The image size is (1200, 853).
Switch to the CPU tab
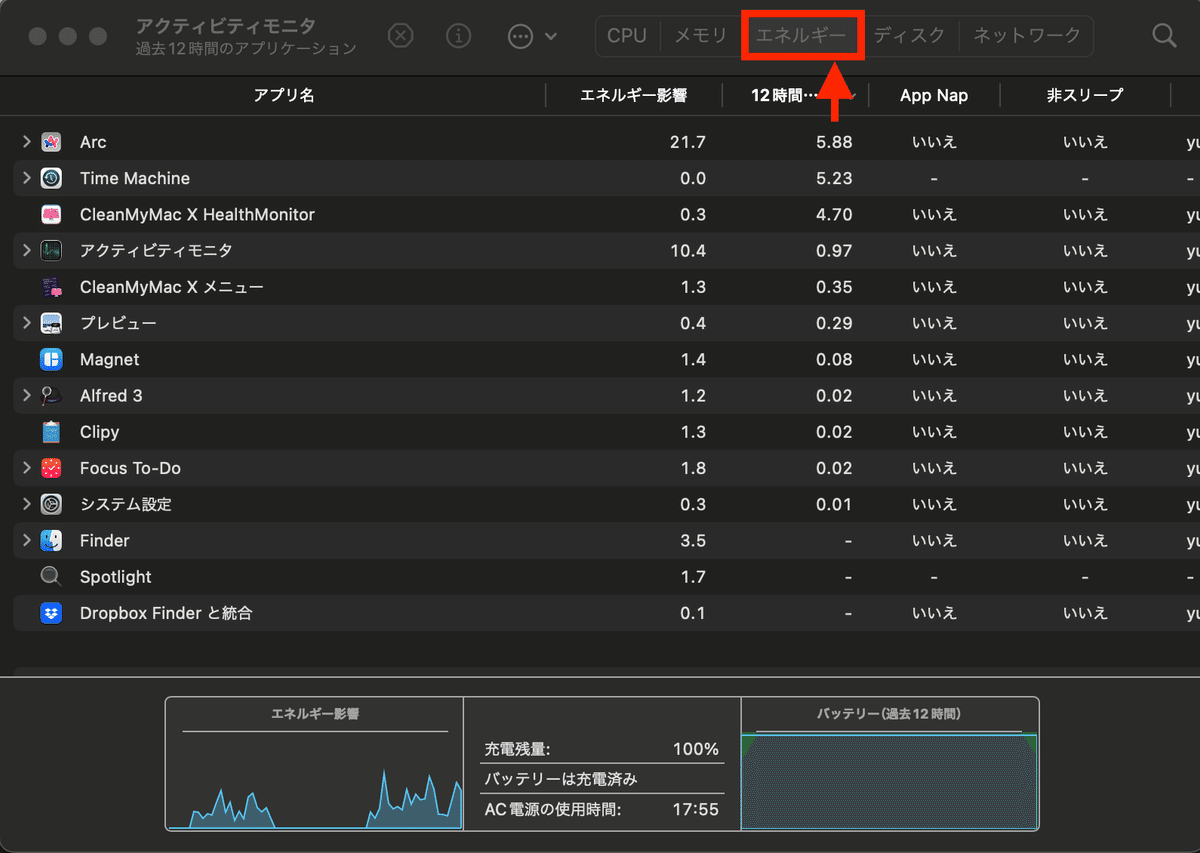pos(627,36)
